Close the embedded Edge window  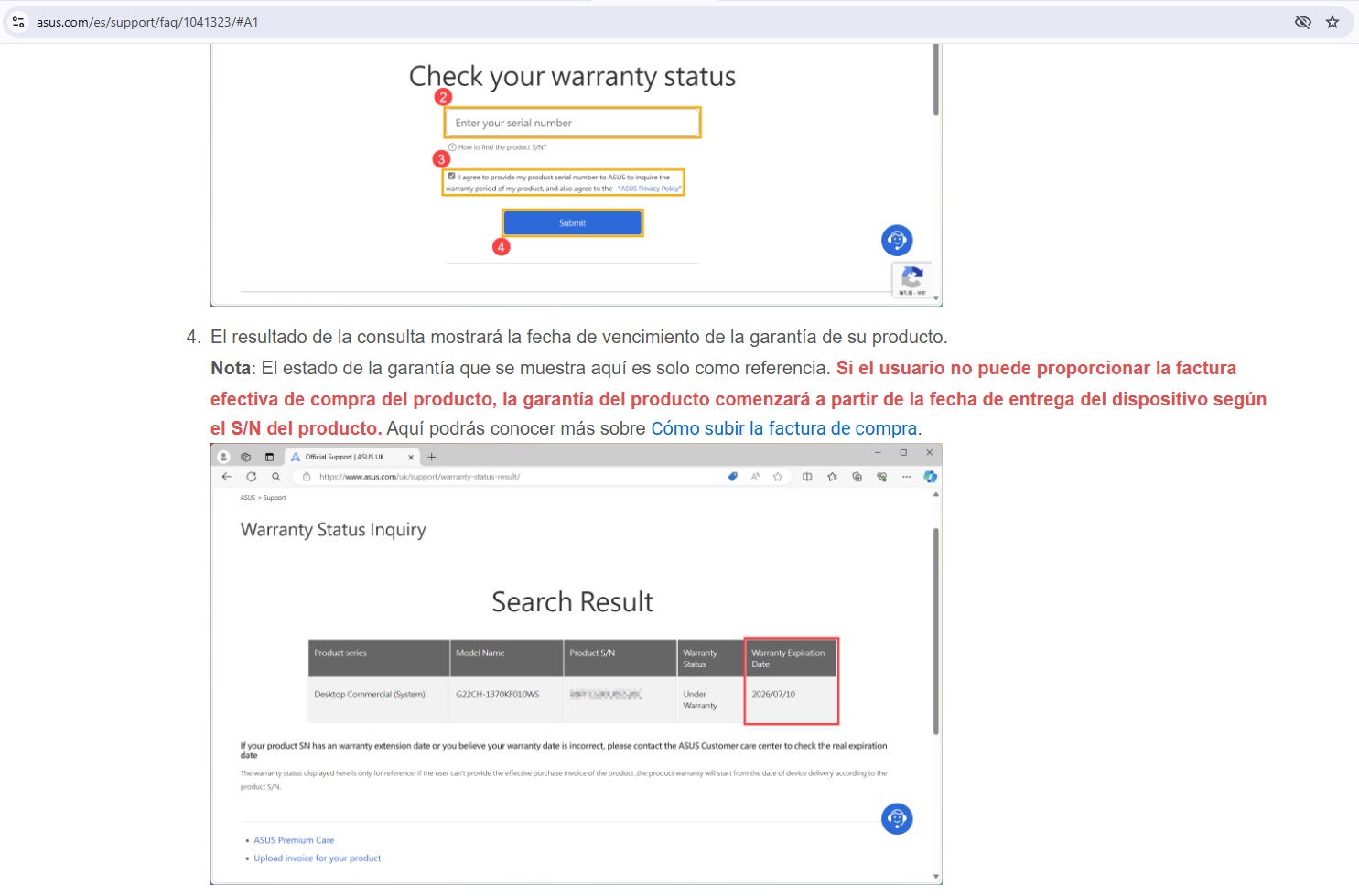(929, 453)
